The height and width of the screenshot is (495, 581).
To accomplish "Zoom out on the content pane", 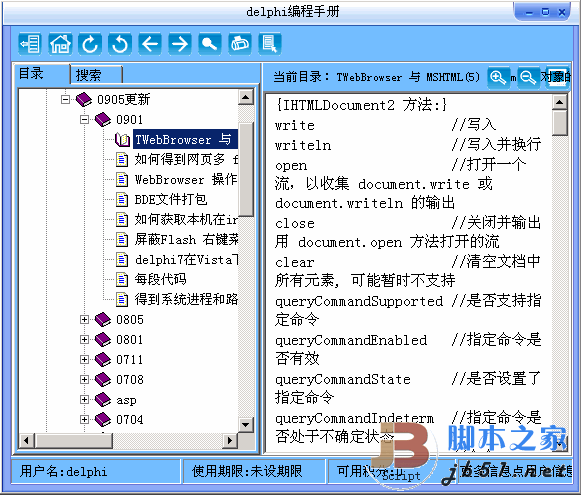I will point(528,78).
